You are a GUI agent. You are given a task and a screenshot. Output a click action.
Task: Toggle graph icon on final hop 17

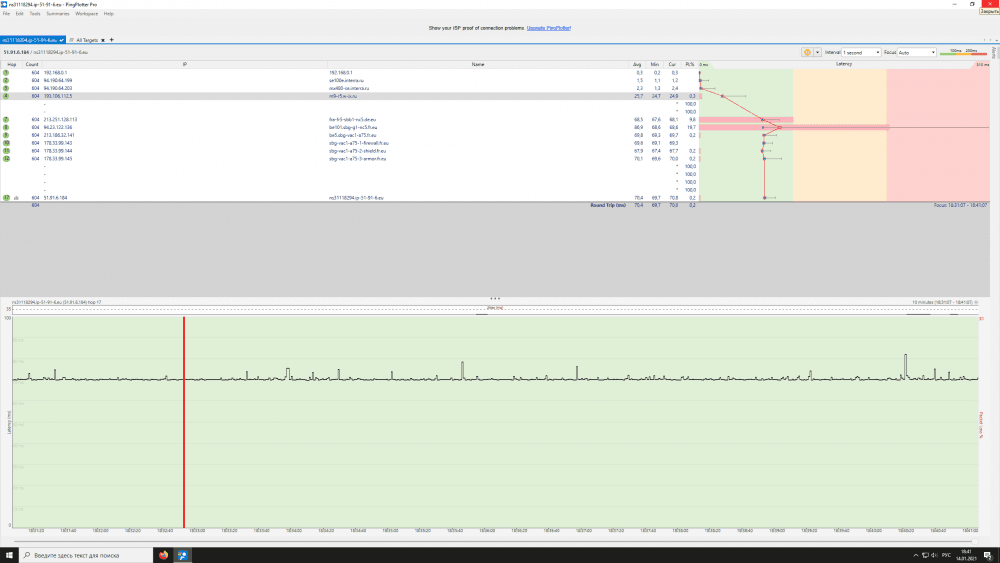click(15, 198)
